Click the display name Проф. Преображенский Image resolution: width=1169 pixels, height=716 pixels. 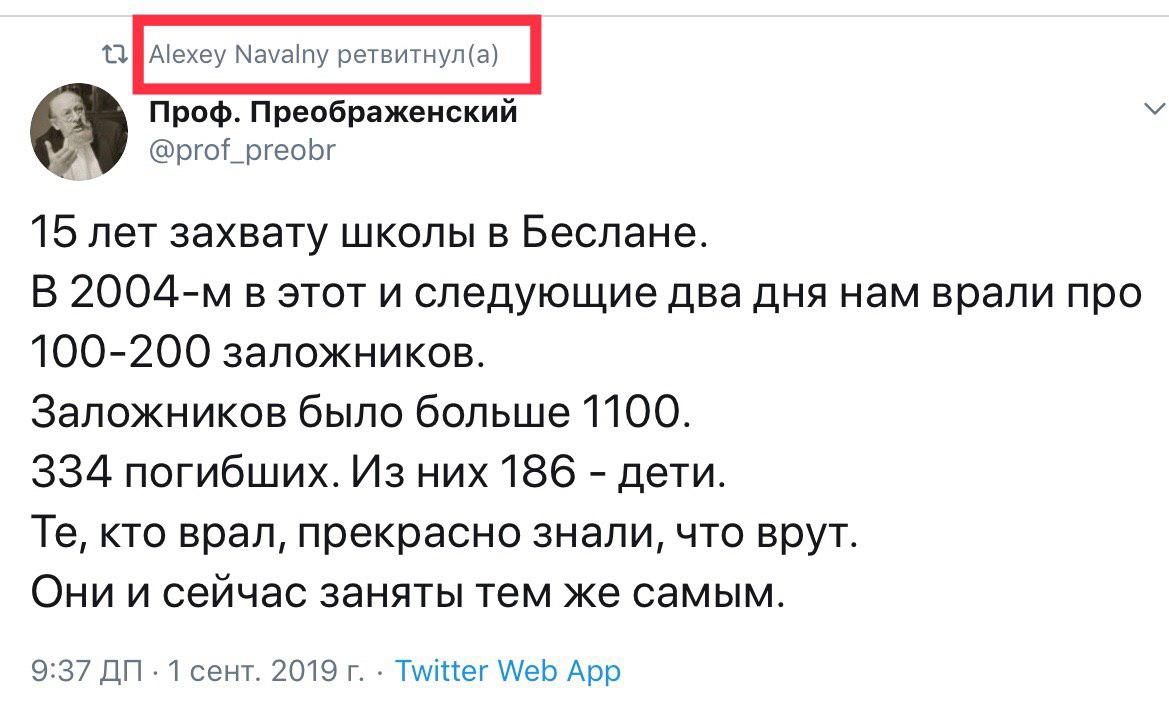334,112
